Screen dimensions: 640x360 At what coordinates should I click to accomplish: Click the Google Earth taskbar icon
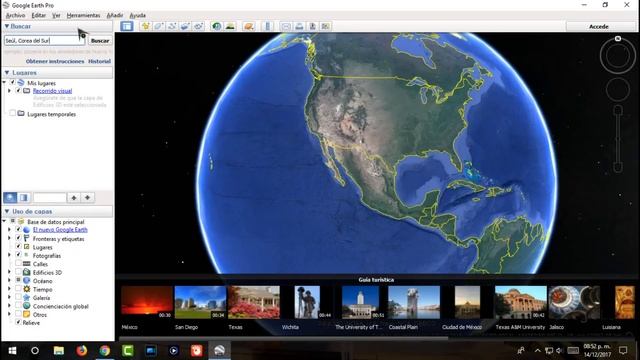tap(220, 350)
